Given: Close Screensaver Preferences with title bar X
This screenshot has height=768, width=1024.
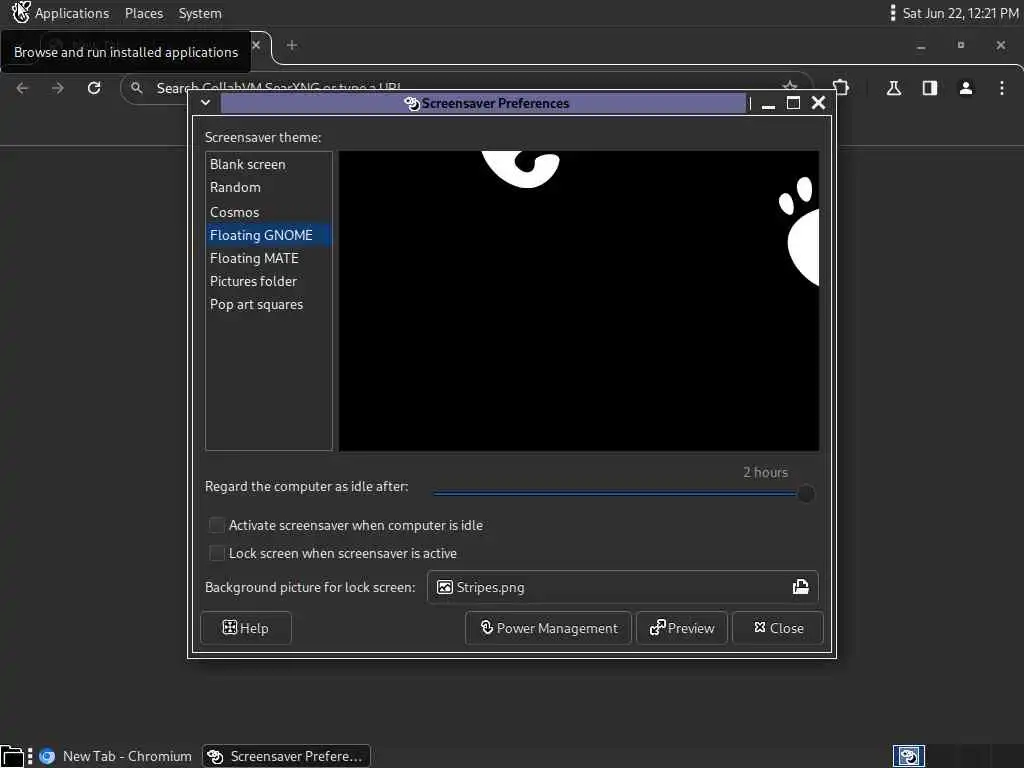Looking at the screenshot, I should [818, 103].
